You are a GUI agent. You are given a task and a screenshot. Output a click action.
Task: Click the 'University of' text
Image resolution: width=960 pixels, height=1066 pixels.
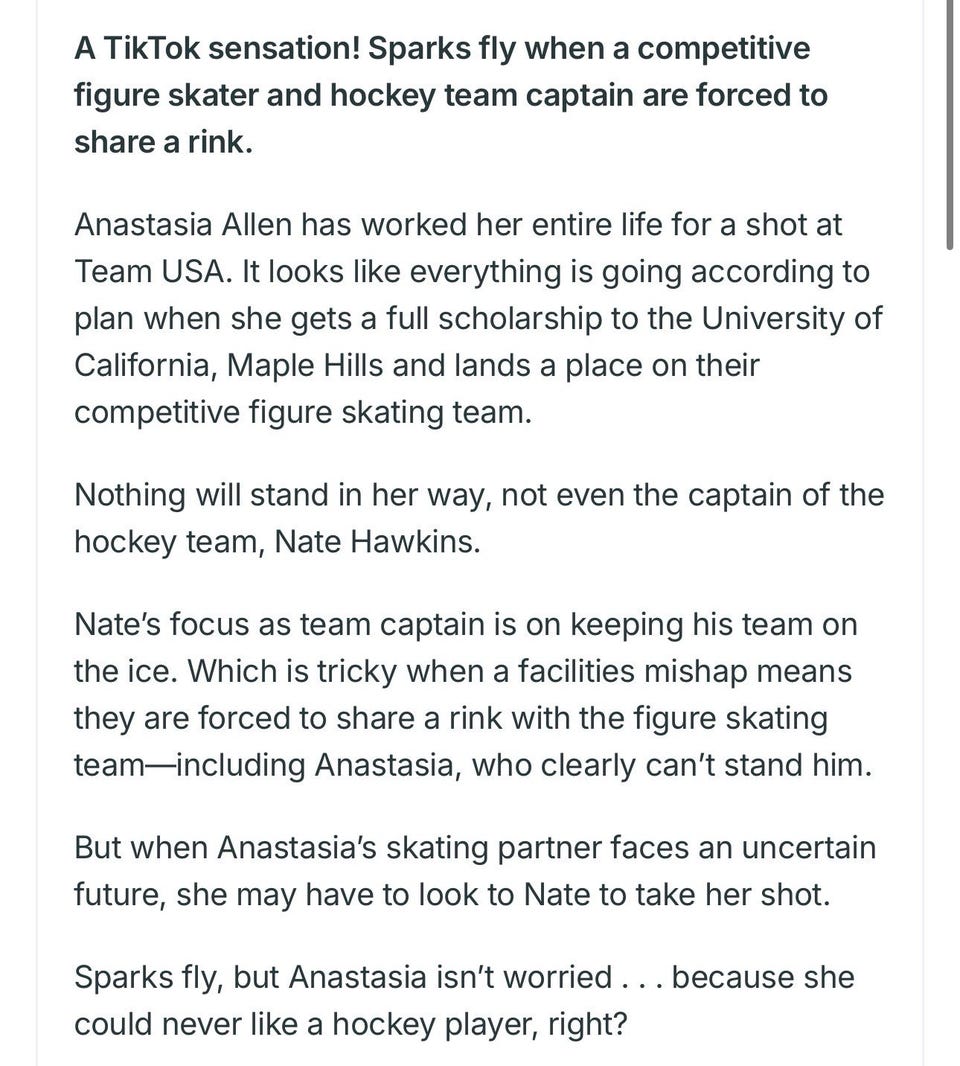click(791, 319)
